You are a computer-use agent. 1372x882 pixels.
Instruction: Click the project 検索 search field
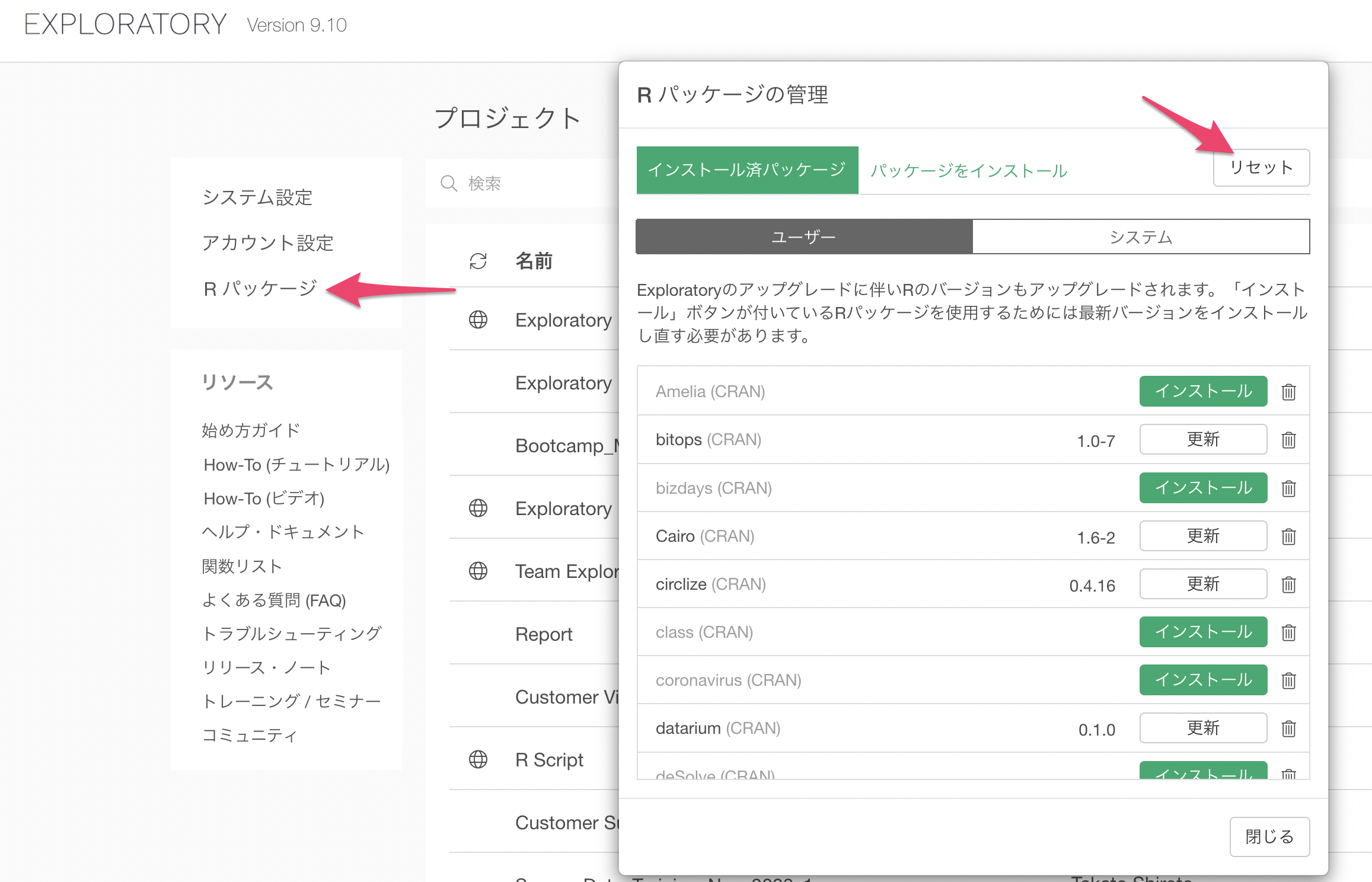pyautogui.click(x=522, y=183)
